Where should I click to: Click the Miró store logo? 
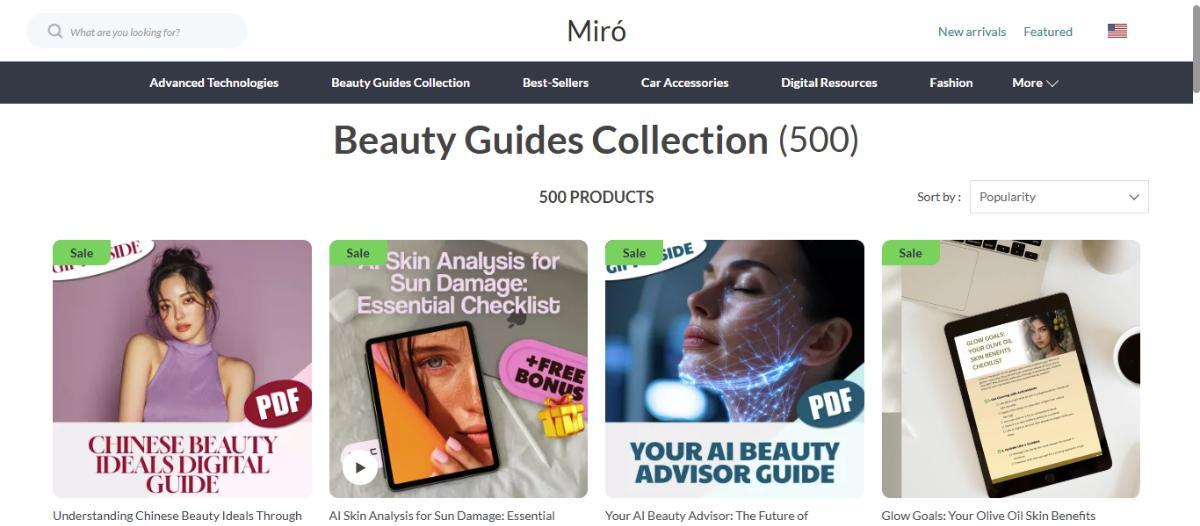[x=597, y=31]
